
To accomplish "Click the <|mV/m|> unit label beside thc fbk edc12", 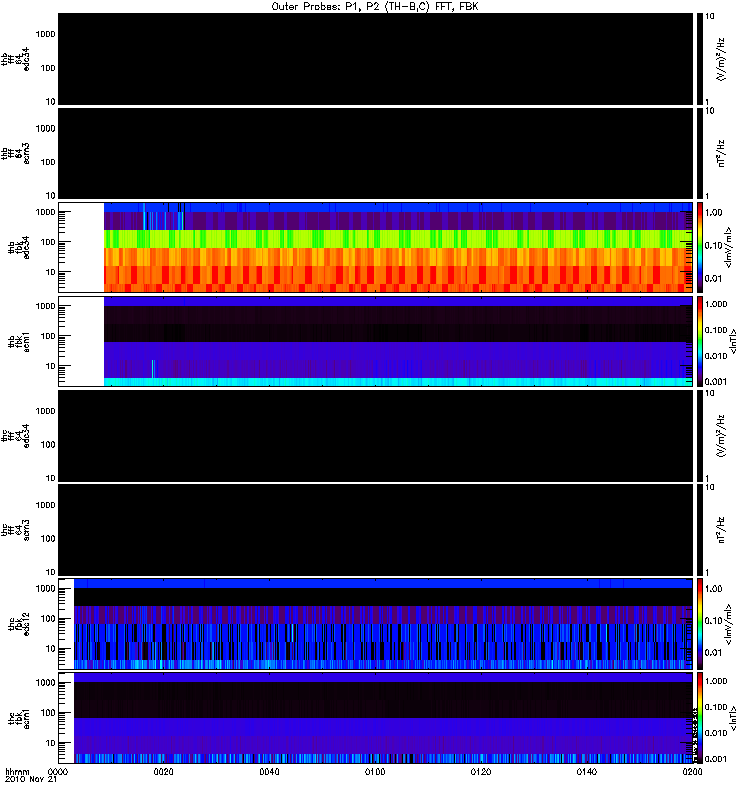I will [729, 624].
